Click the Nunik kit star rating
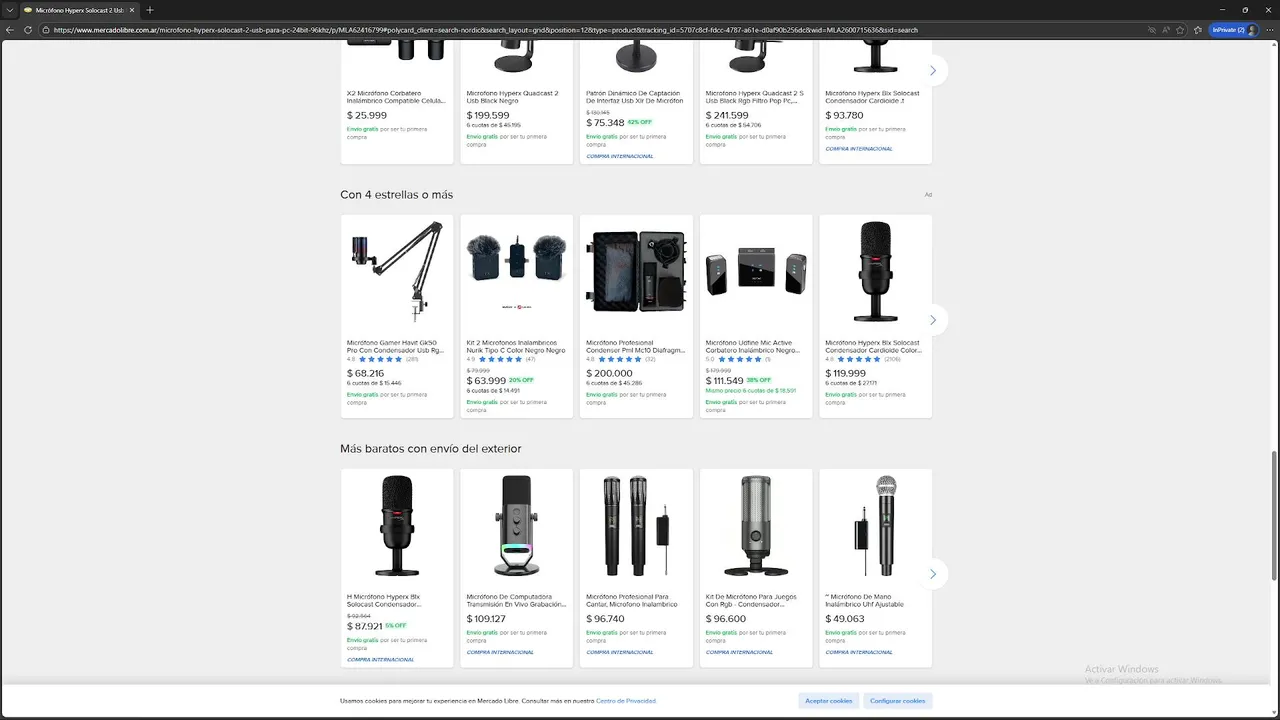This screenshot has height=720, width=1280. point(500,359)
